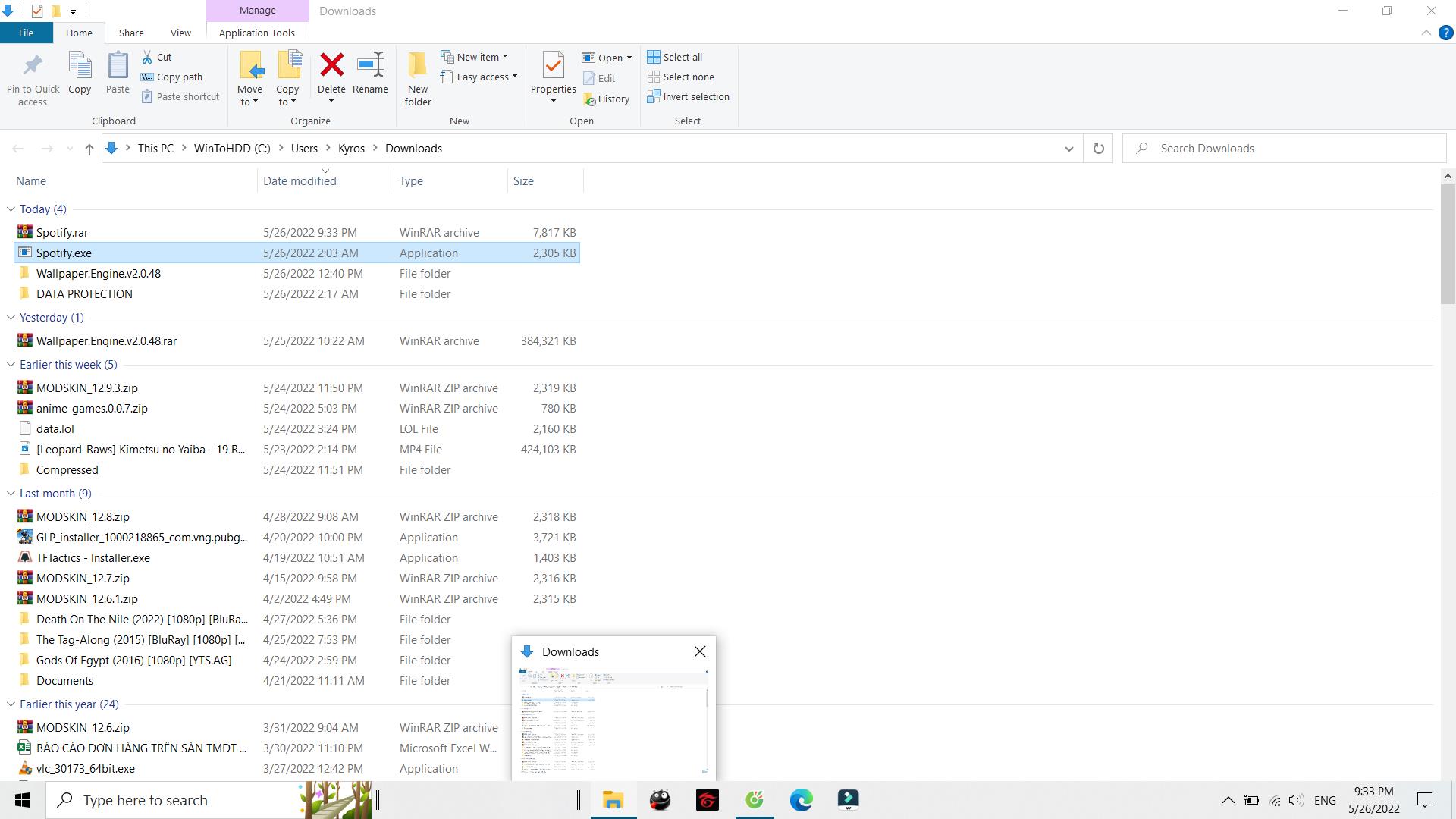Click the red Delete icon in ribbon
The height and width of the screenshot is (819, 1456).
[x=331, y=66]
